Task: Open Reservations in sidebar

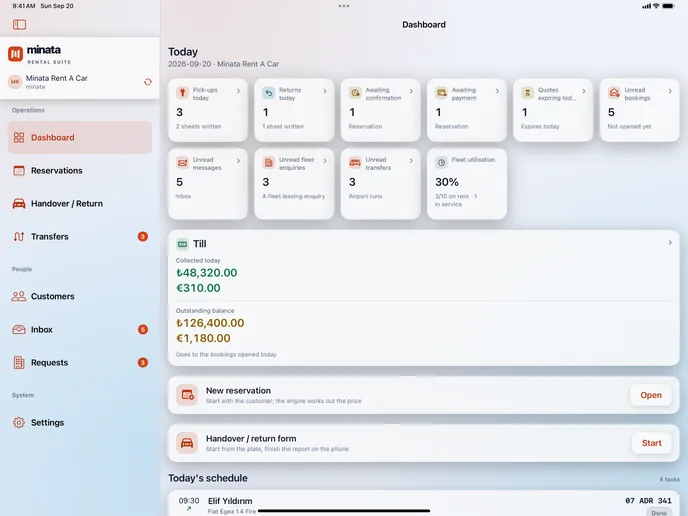Action: pyautogui.click(x=80, y=171)
